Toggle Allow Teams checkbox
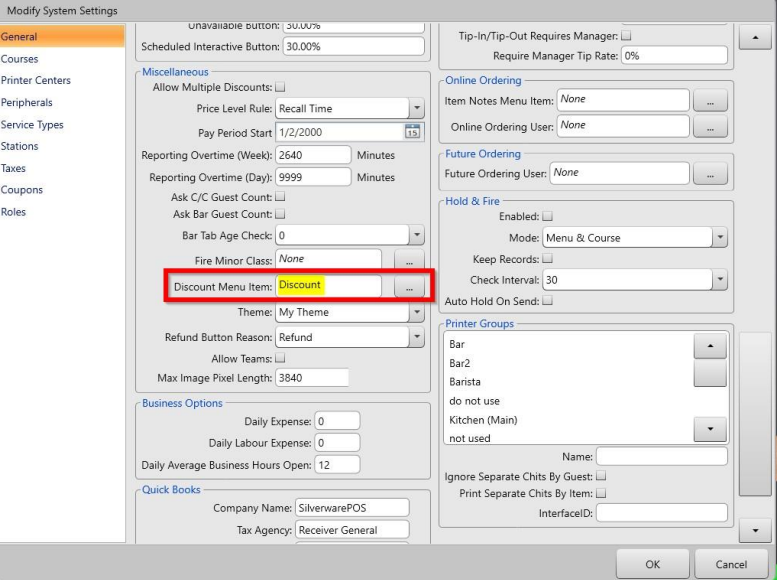The width and height of the screenshot is (779, 580). 280,358
